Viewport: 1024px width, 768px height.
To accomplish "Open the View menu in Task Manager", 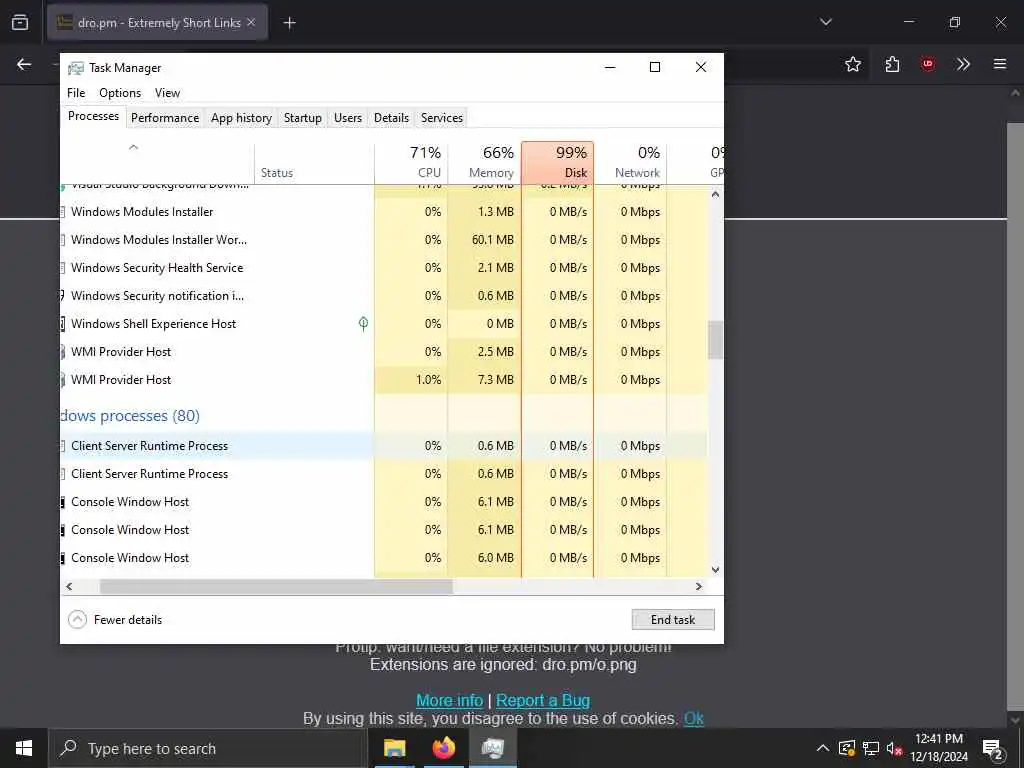I will (x=167, y=93).
